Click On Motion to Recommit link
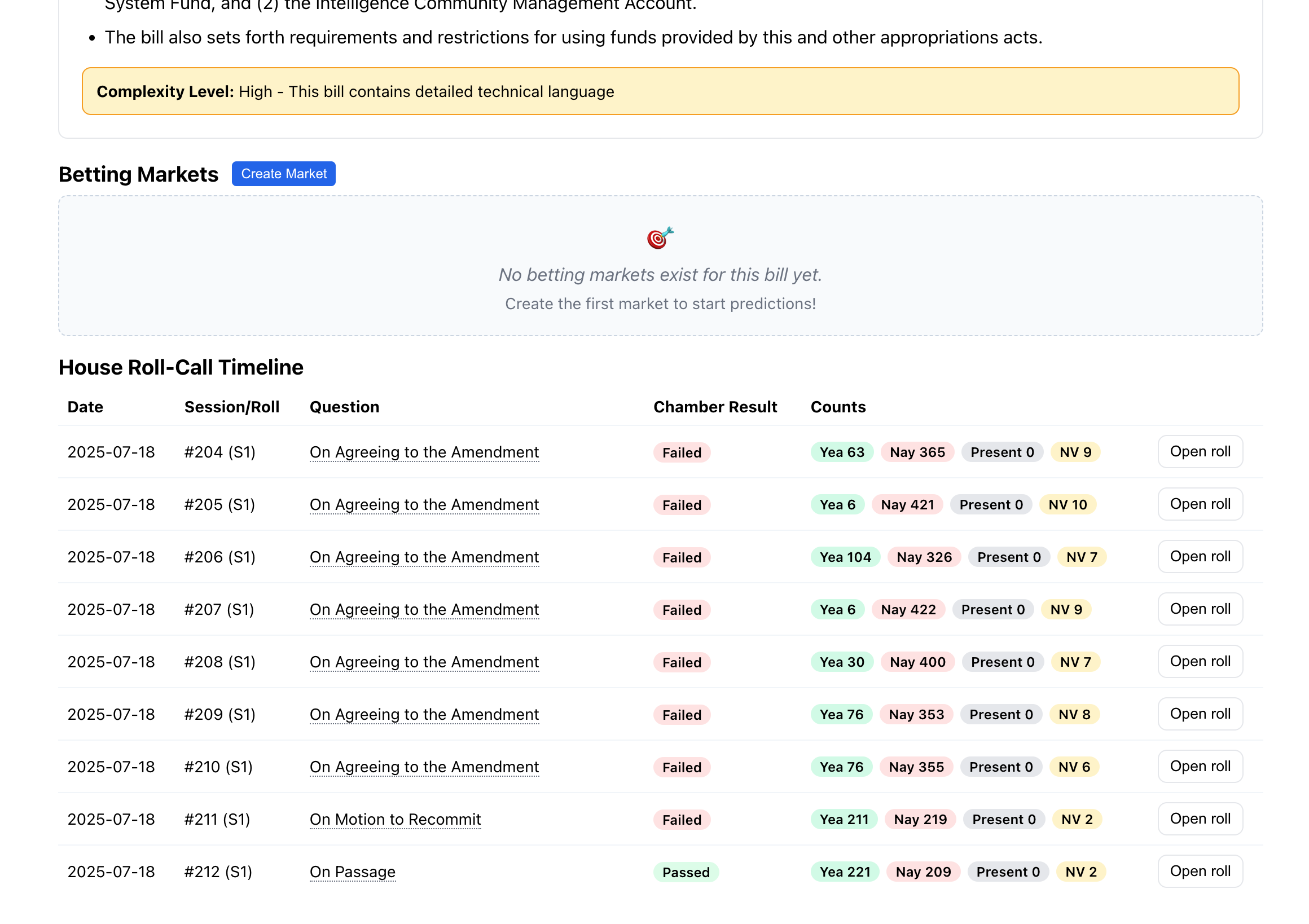The height and width of the screenshot is (924, 1309). tap(395, 820)
